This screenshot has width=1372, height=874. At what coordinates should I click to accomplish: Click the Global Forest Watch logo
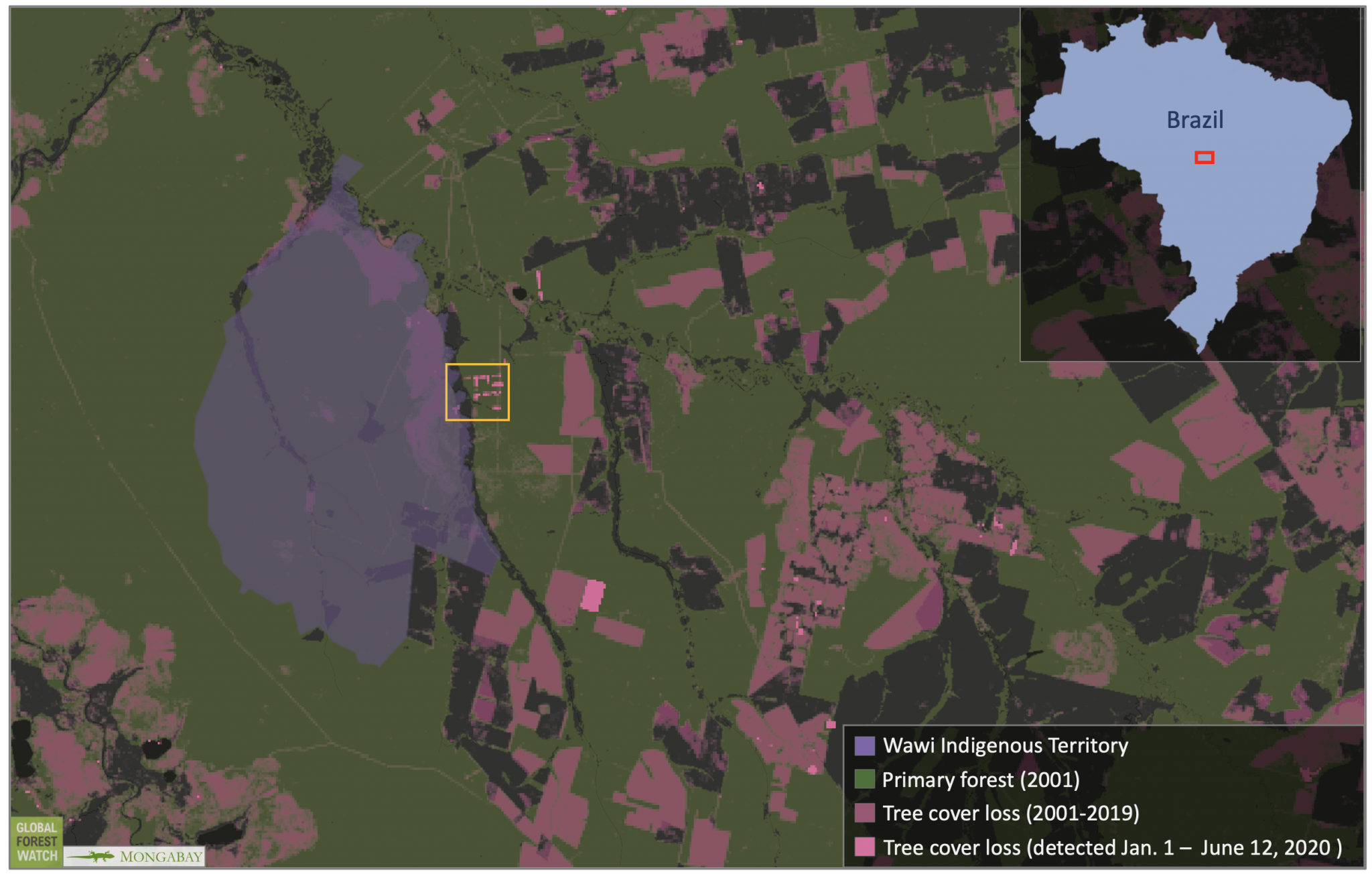(37, 841)
